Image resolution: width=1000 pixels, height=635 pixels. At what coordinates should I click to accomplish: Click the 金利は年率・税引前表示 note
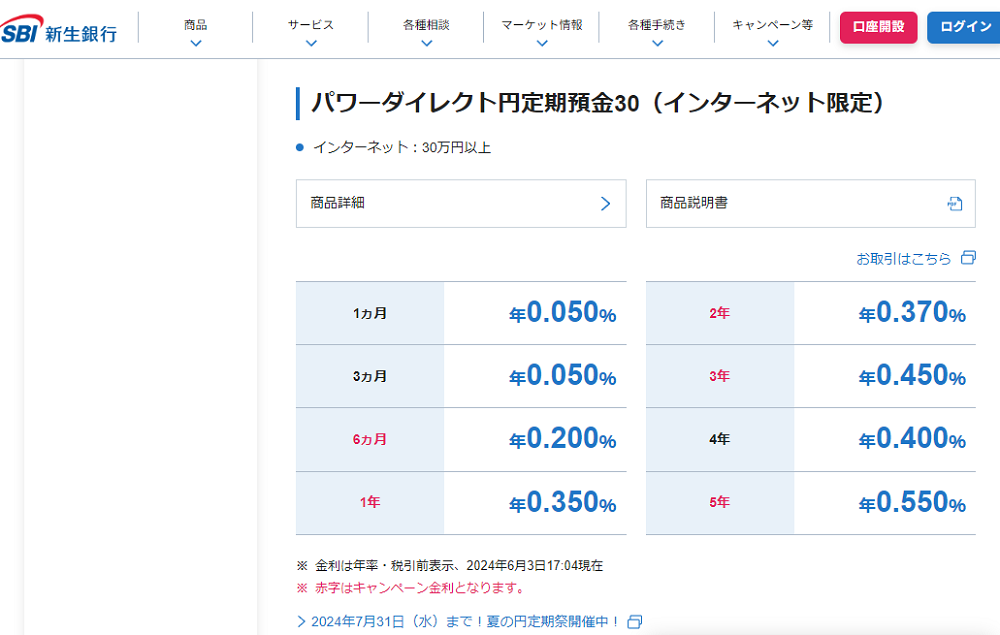(x=450, y=566)
